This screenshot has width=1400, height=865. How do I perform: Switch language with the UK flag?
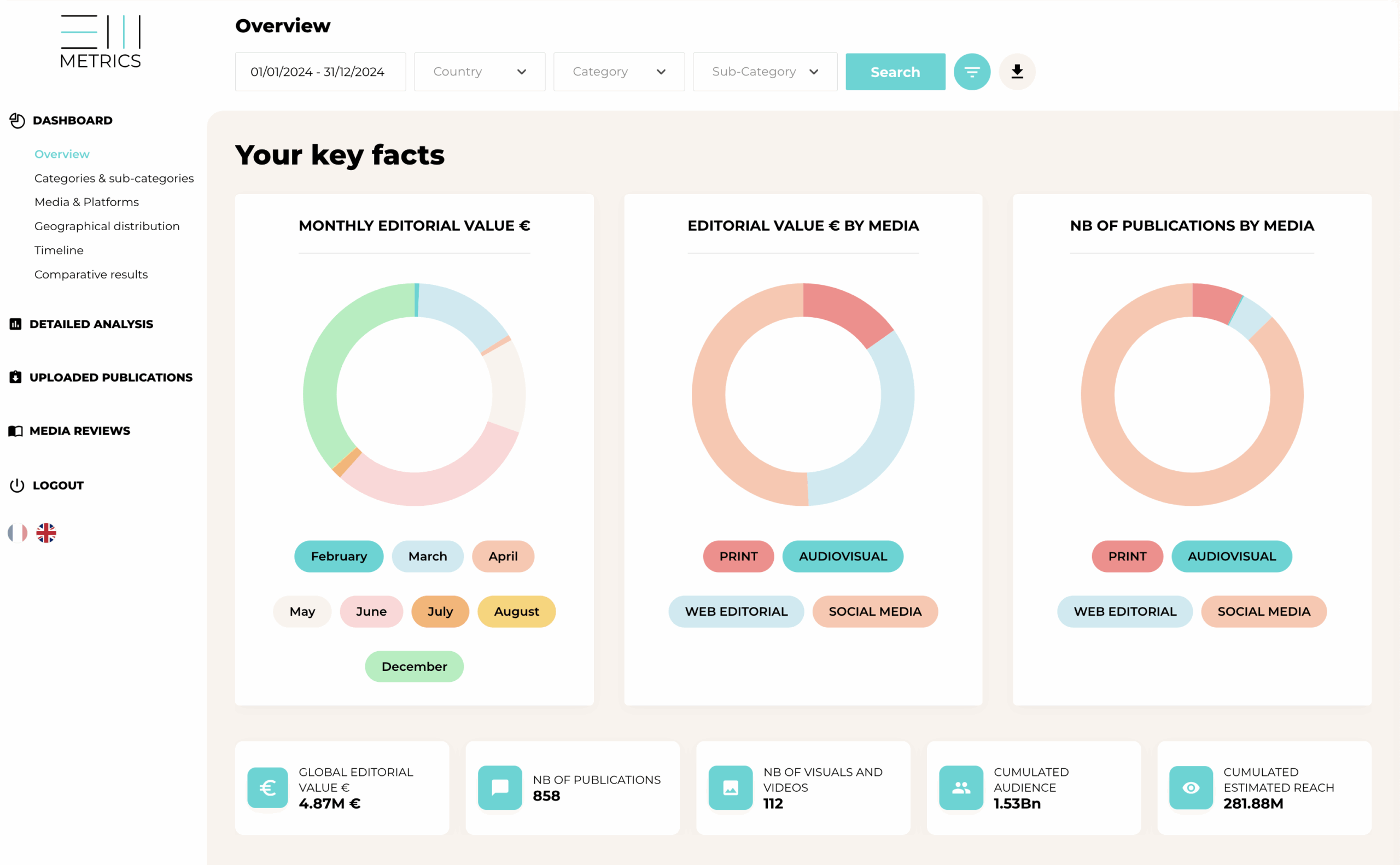pyautogui.click(x=46, y=533)
